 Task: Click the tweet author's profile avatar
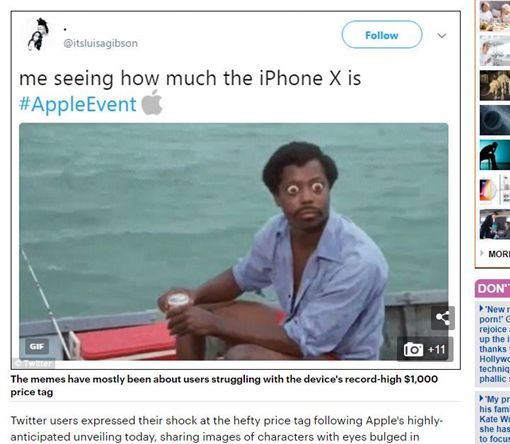coord(38,34)
